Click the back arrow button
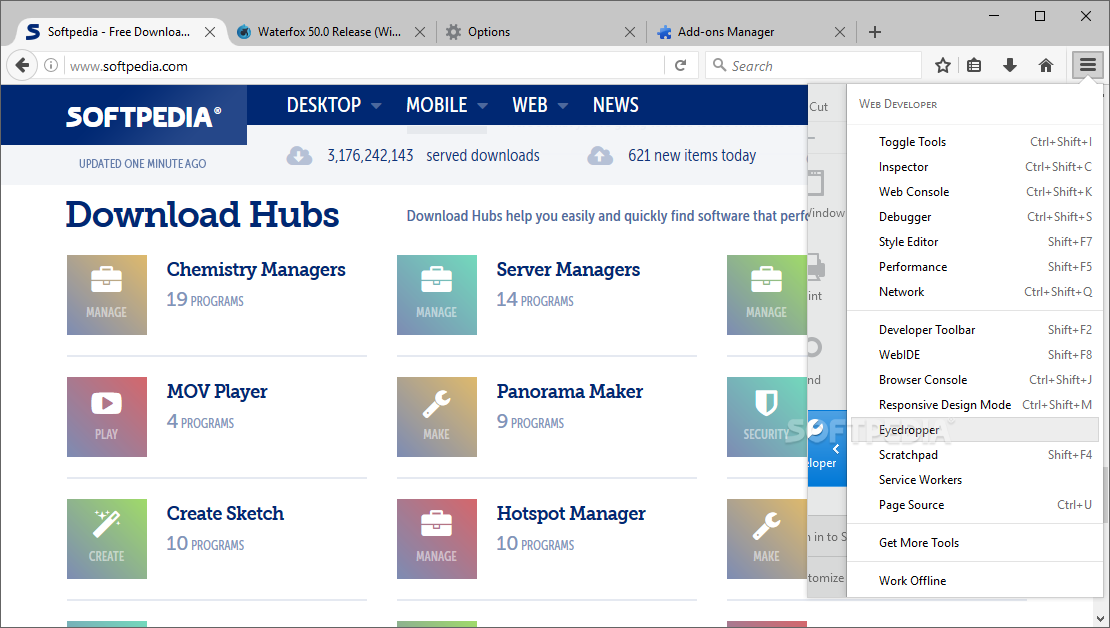The width and height of the screenshot is (1110, 628). pos(22,66)
